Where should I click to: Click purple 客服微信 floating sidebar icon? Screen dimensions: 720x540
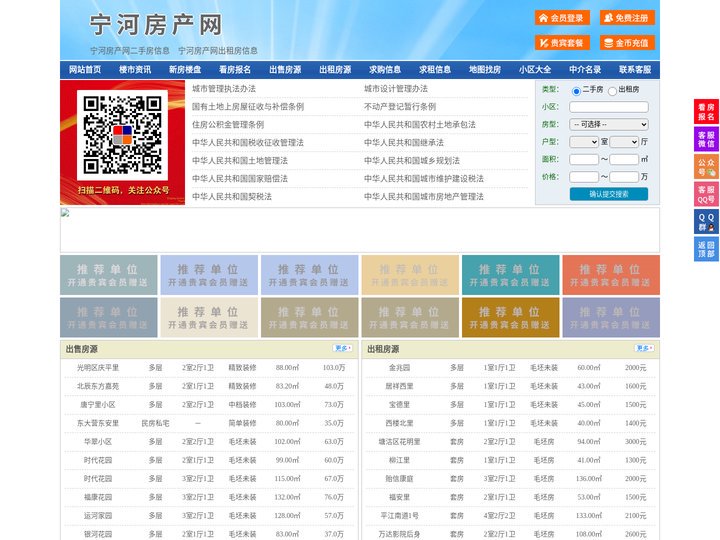click(706, 139)
